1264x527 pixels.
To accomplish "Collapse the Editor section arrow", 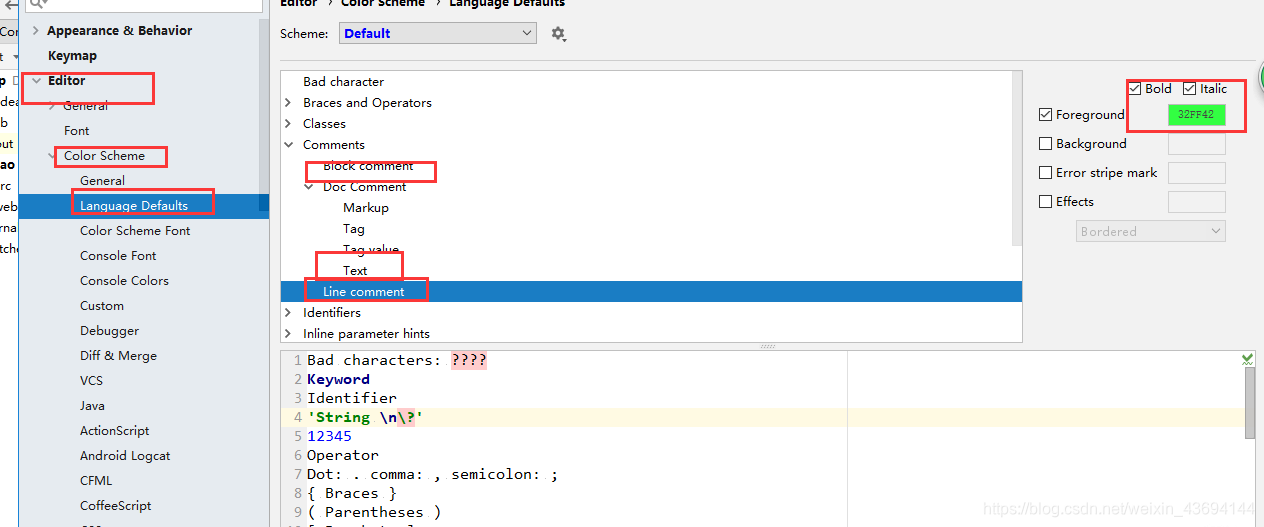I will 36,81.
